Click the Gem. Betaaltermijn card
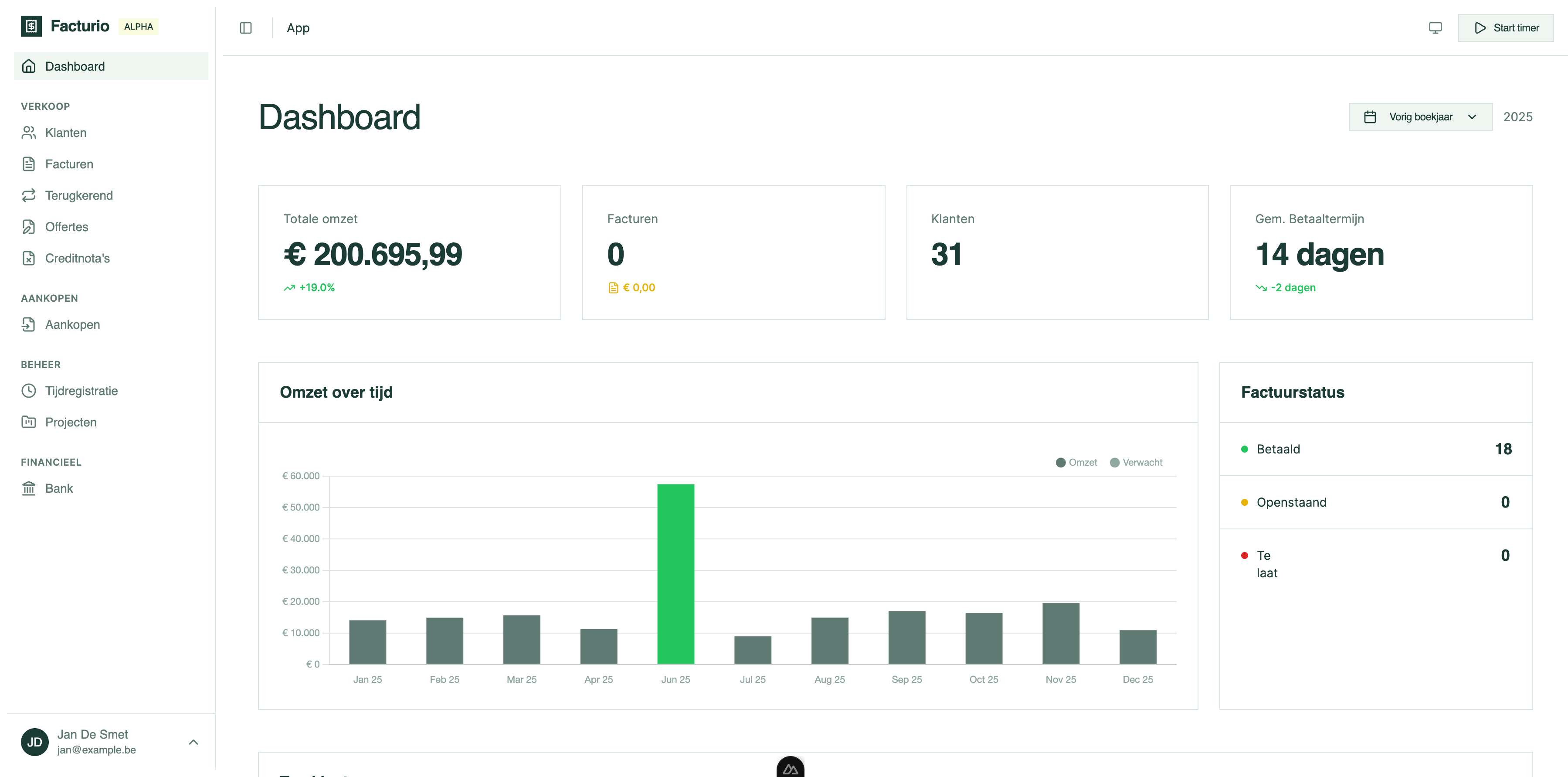Screen dimensions: 1568x777 pyautogui.click(x=1381, y=253)
